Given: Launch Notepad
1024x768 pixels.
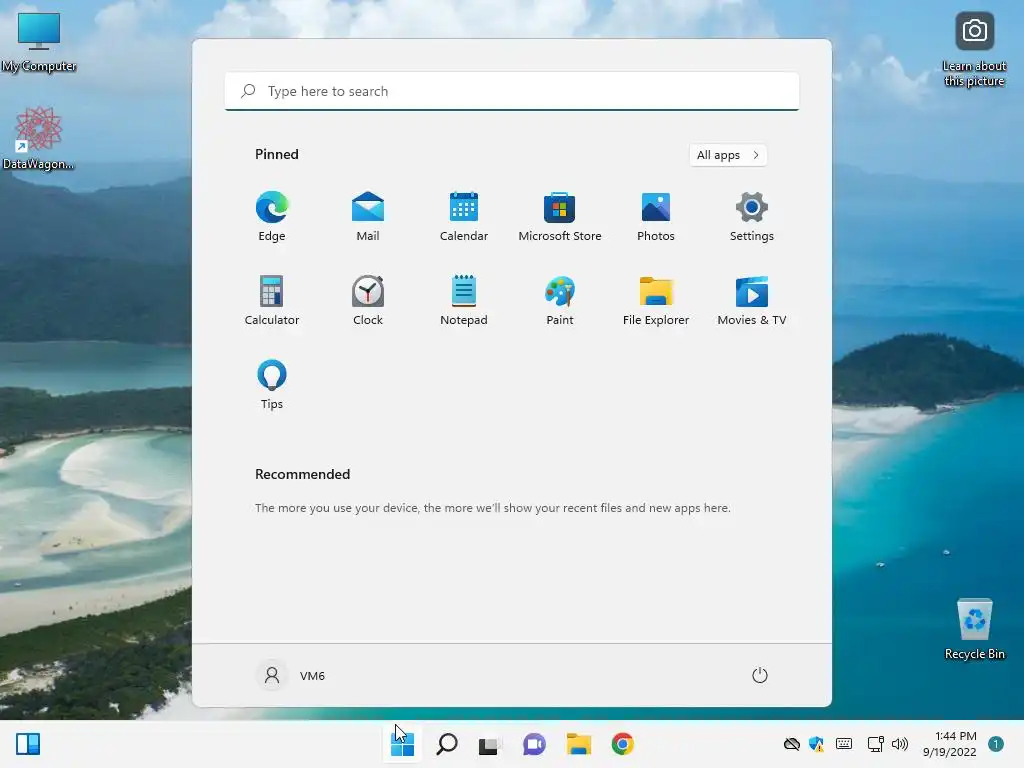Looking at the screenshot, I should pos(464,300).
